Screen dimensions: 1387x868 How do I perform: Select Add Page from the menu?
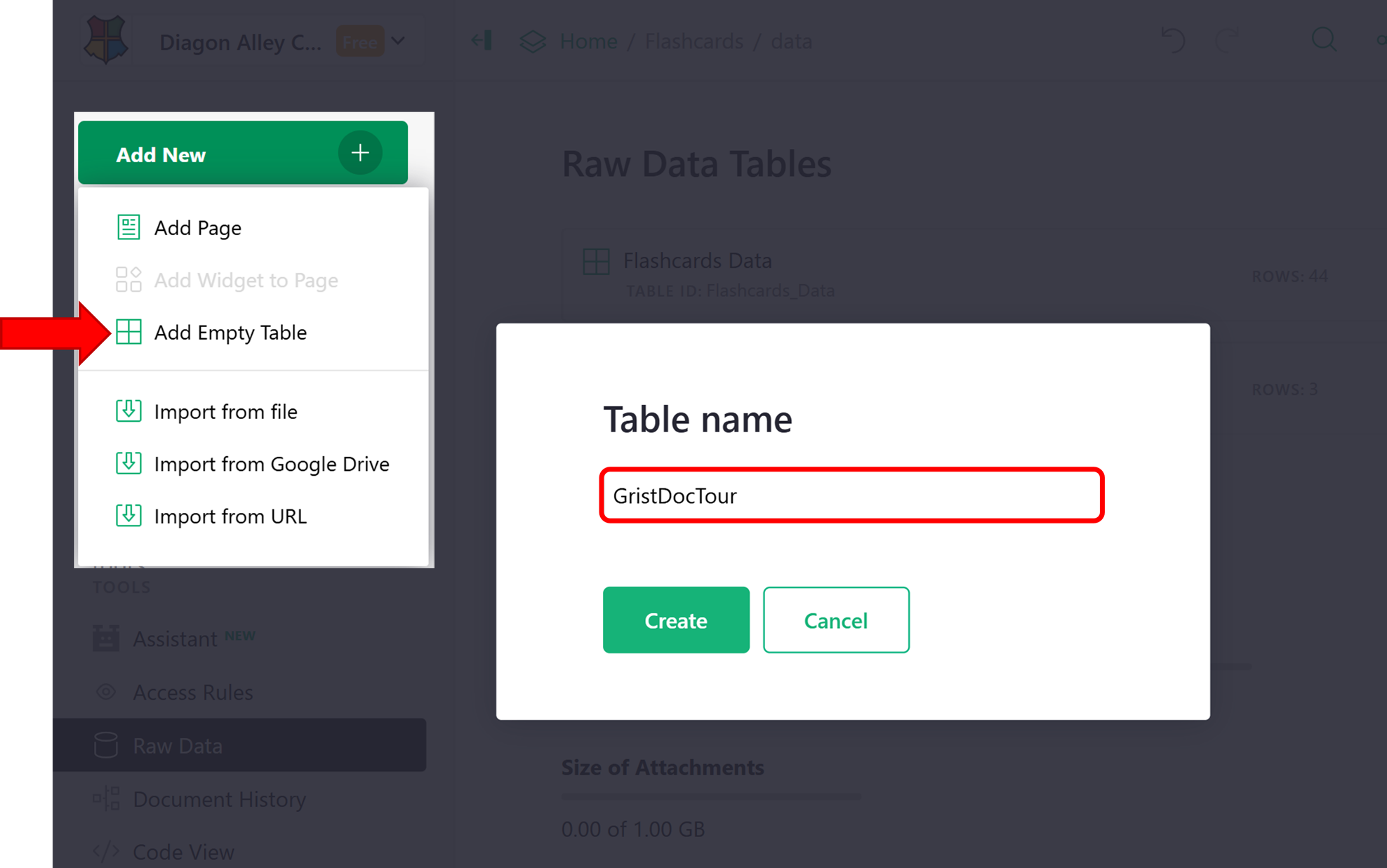coord(198,227)
